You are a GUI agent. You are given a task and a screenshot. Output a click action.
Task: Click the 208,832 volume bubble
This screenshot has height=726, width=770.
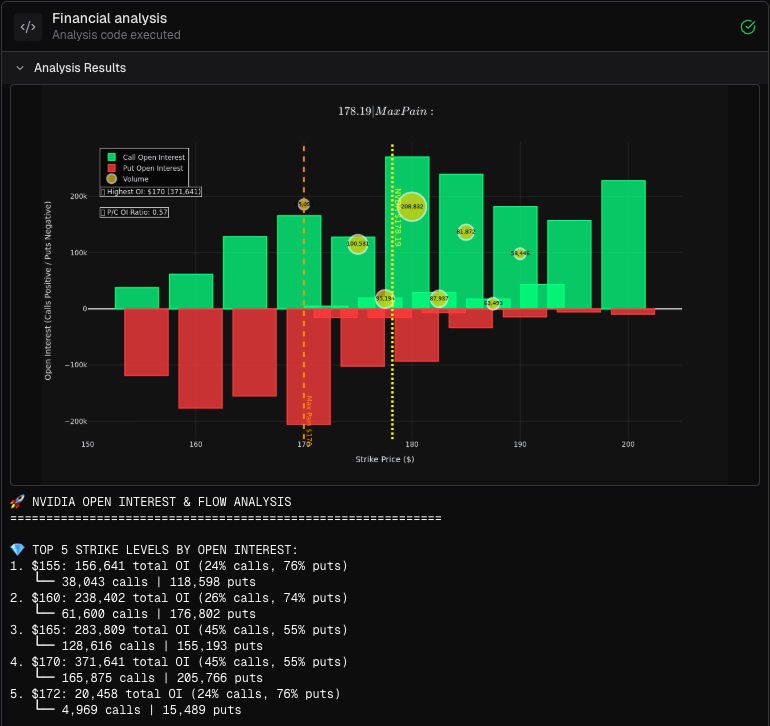tap(412, 207)
